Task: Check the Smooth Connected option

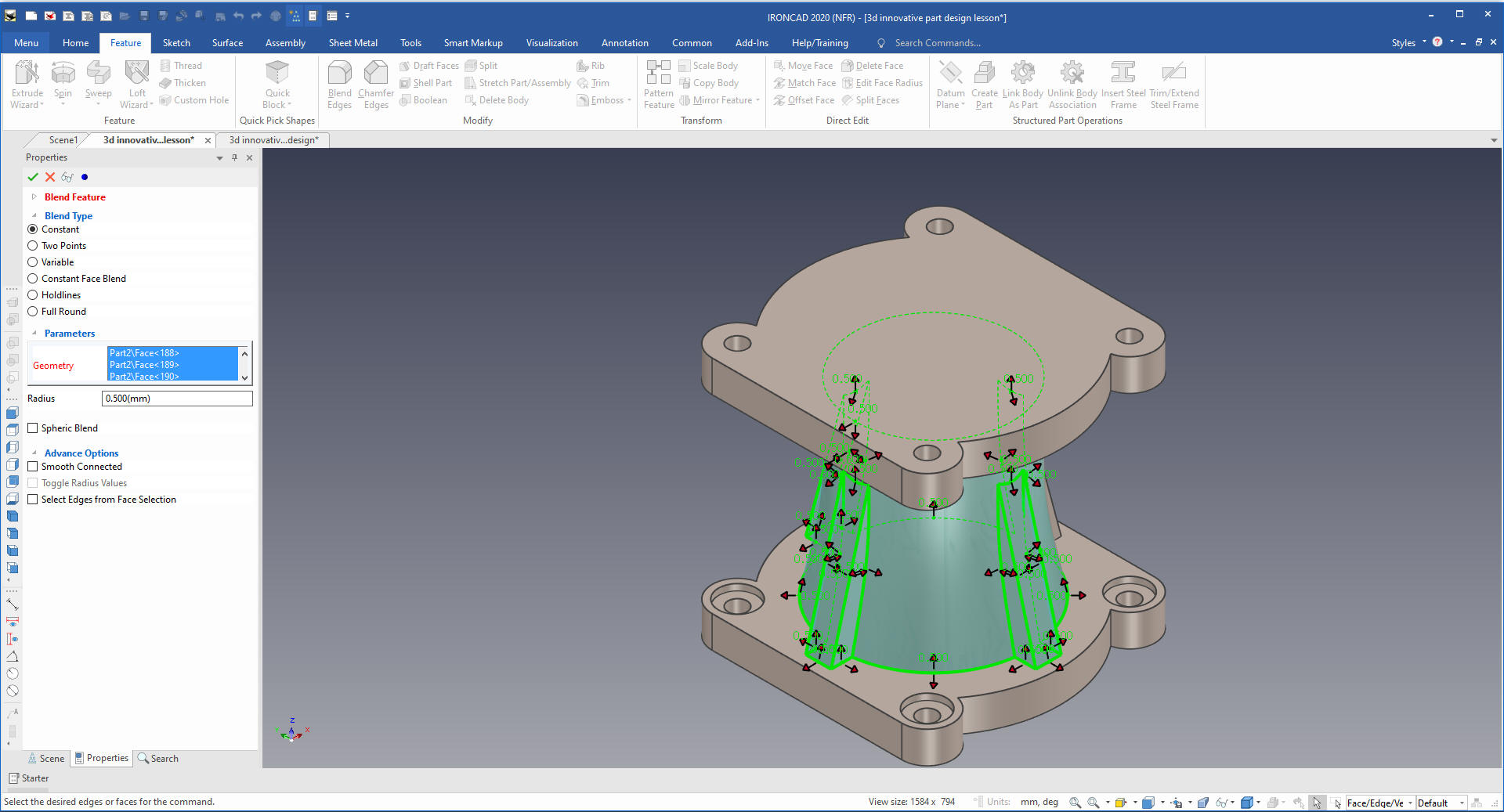Action: click(33, 467)
